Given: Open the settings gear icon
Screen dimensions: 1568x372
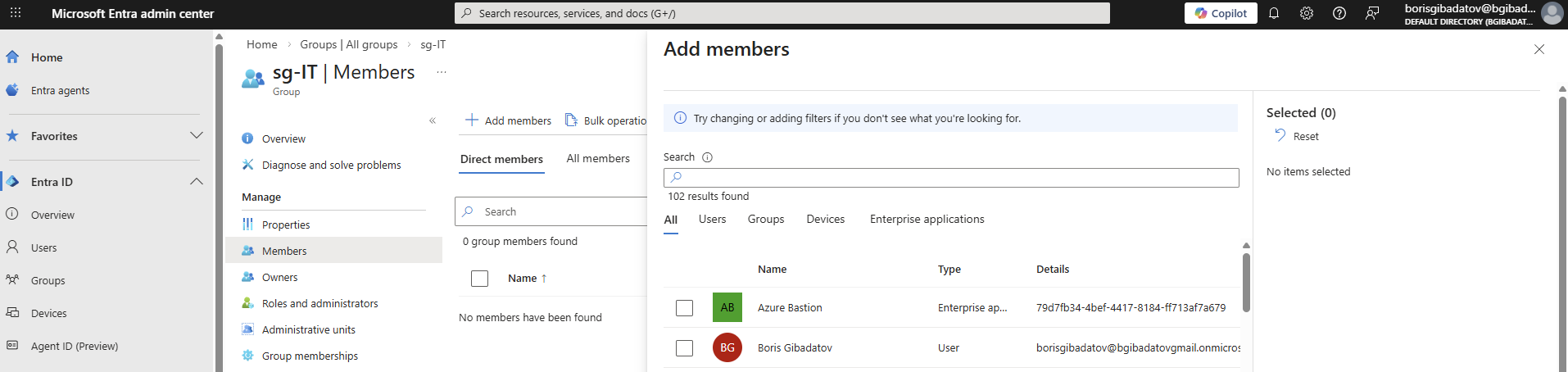Looking at the screenshot, I should 1307,13.
